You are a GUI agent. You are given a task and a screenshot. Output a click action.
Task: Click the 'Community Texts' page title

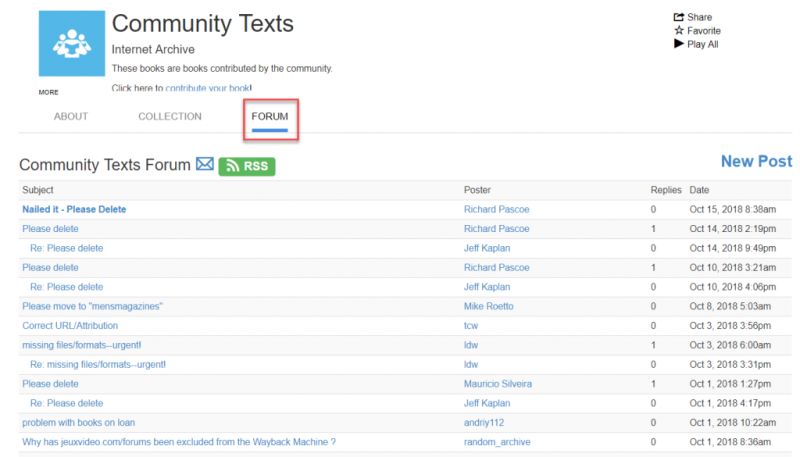click(x=203, y=24)
